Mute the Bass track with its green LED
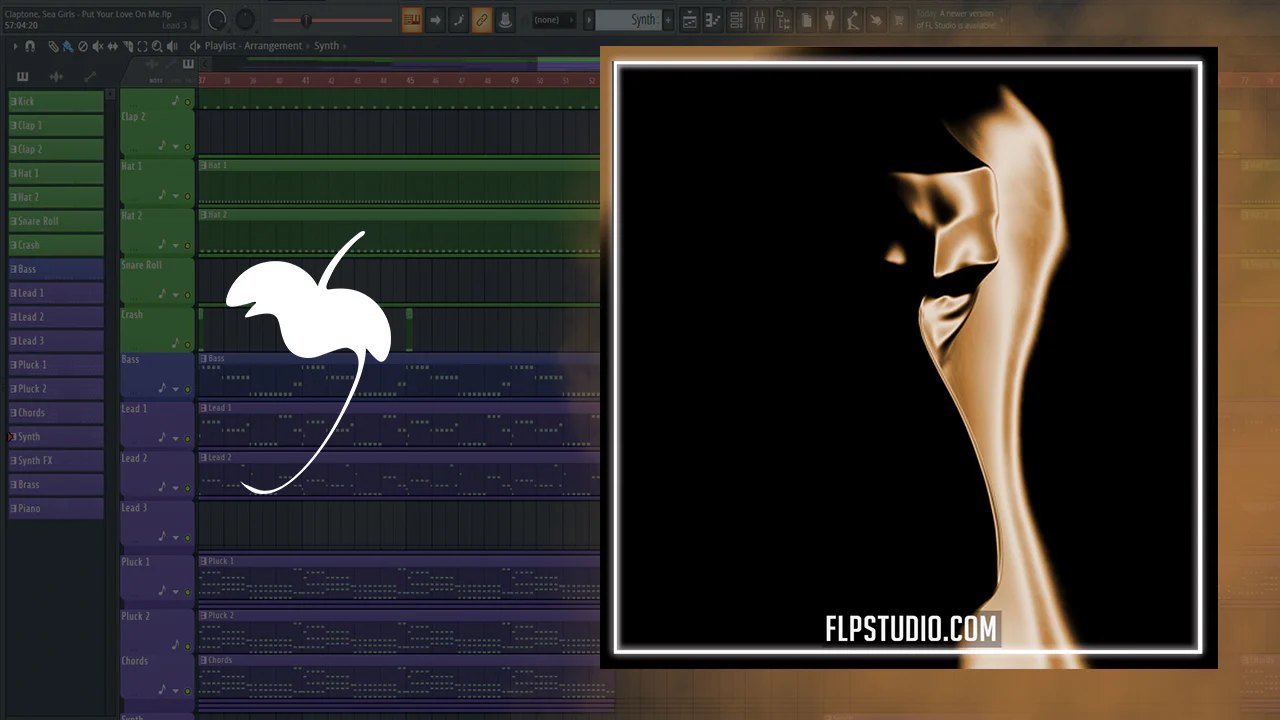The height and width of the screenshot is (720, 1280). 187,389
